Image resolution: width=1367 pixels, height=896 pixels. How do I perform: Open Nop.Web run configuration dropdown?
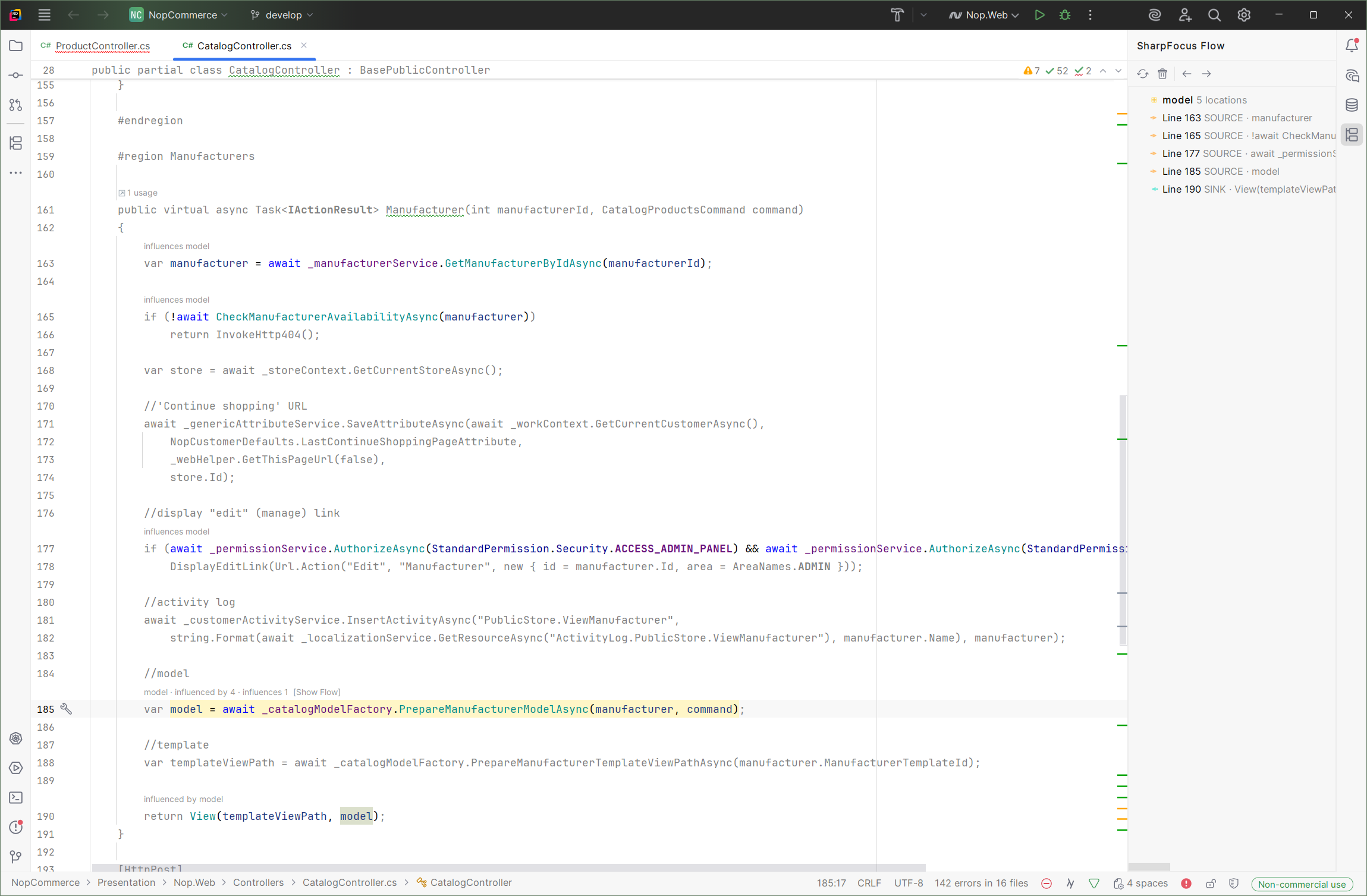pyautogui.click(x=984, y=15)
